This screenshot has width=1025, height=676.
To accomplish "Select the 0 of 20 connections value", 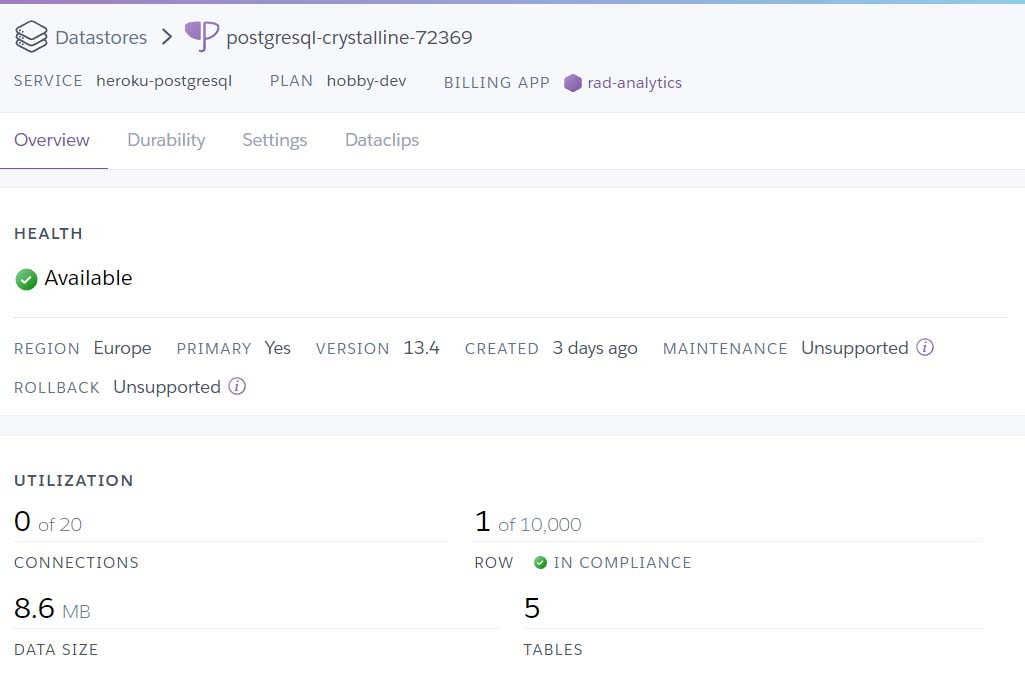I will coord(48,522).
